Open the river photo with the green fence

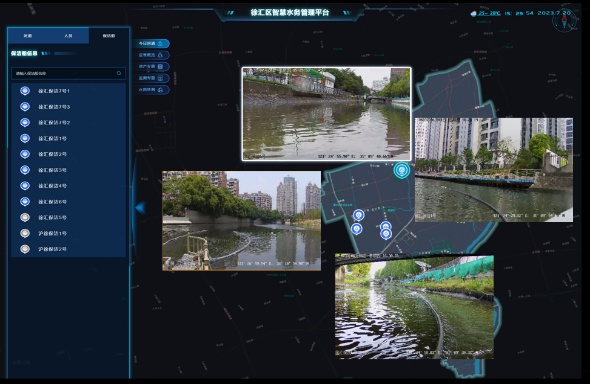tap(414, 306)
